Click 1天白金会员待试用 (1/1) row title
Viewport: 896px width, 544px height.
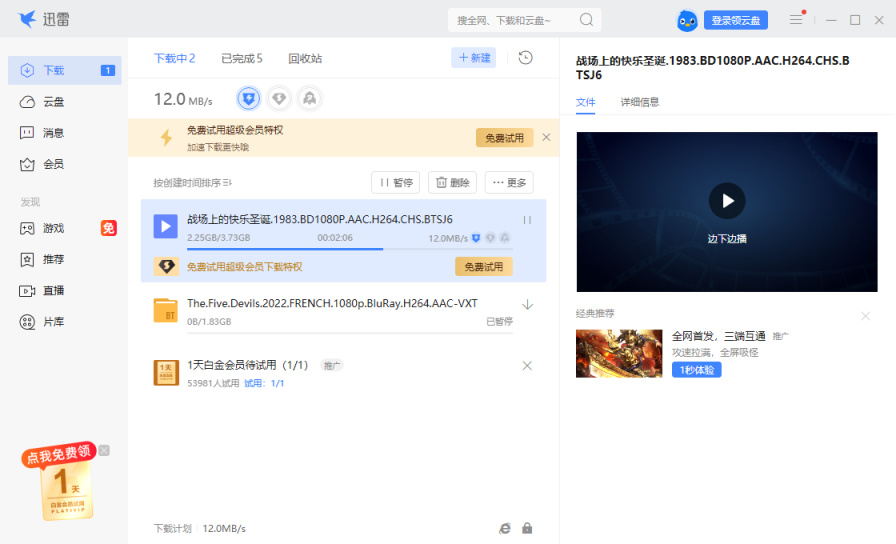click(247, 365)
